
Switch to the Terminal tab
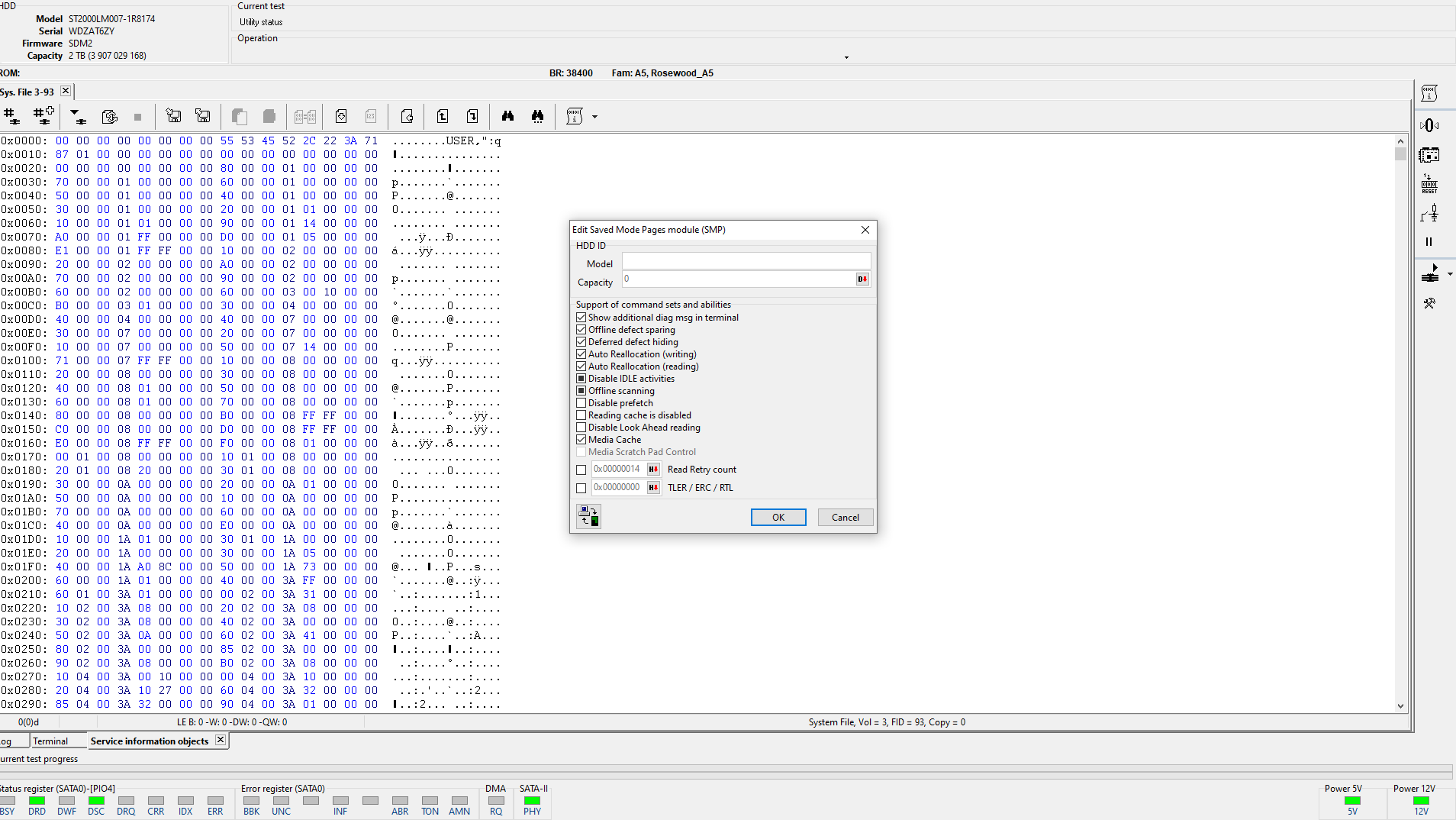50,741
